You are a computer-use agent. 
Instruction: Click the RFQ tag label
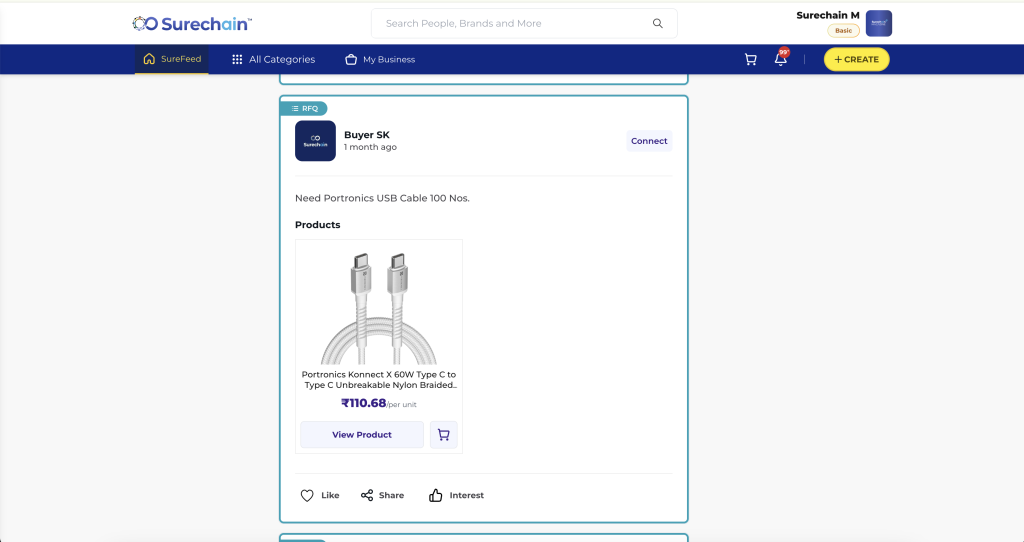click(x=304, y=108)
